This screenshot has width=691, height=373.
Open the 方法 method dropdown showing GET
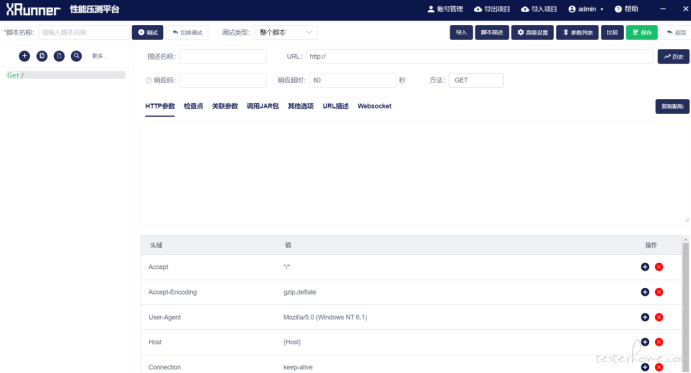click(x=476, y=80)
